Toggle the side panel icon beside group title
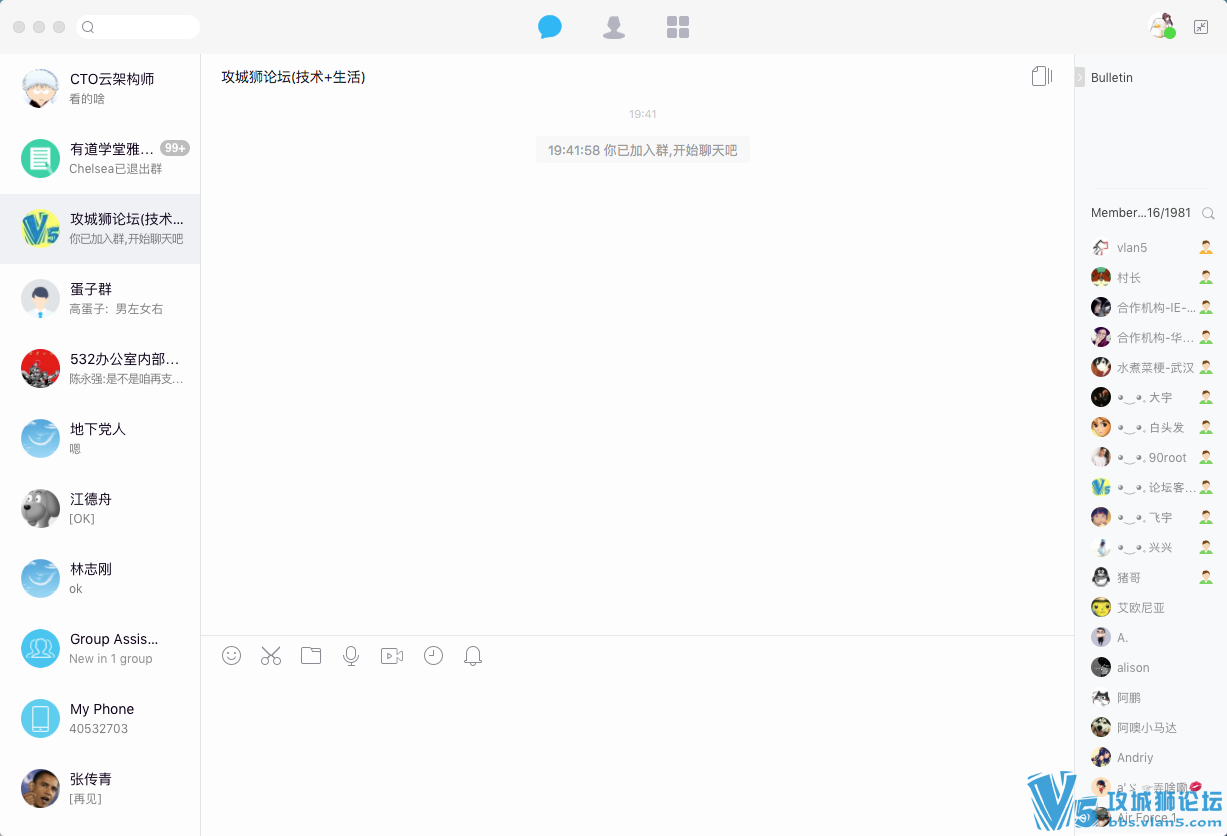Screen dimensions: 1227x836 1042,77
